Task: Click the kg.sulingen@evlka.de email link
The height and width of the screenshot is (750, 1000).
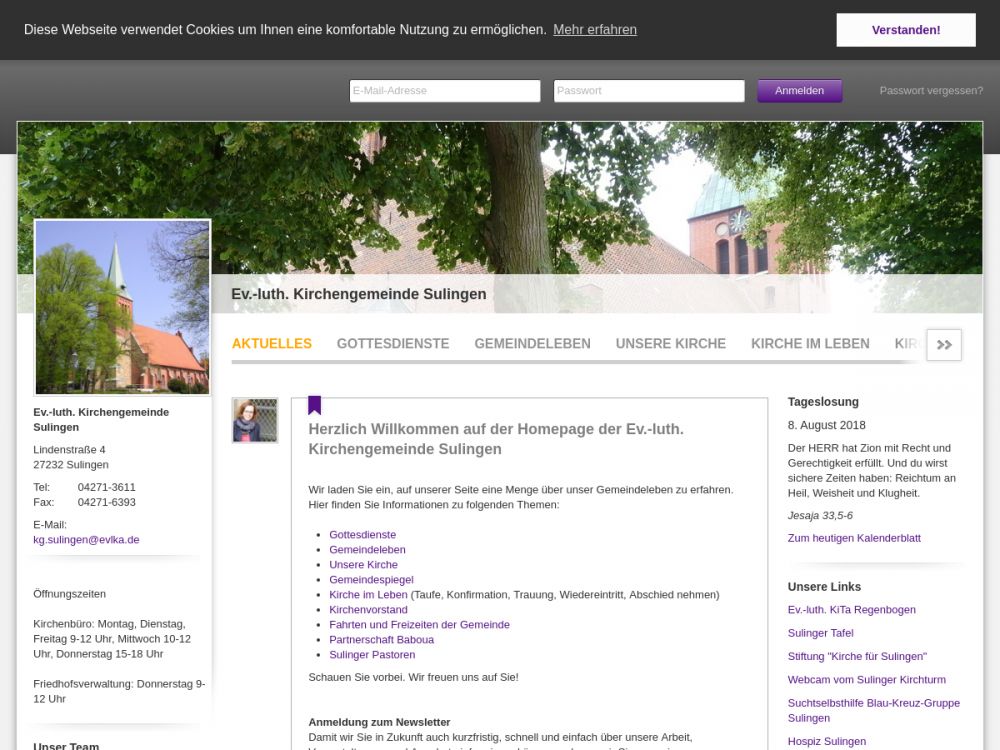Action: 86,540
